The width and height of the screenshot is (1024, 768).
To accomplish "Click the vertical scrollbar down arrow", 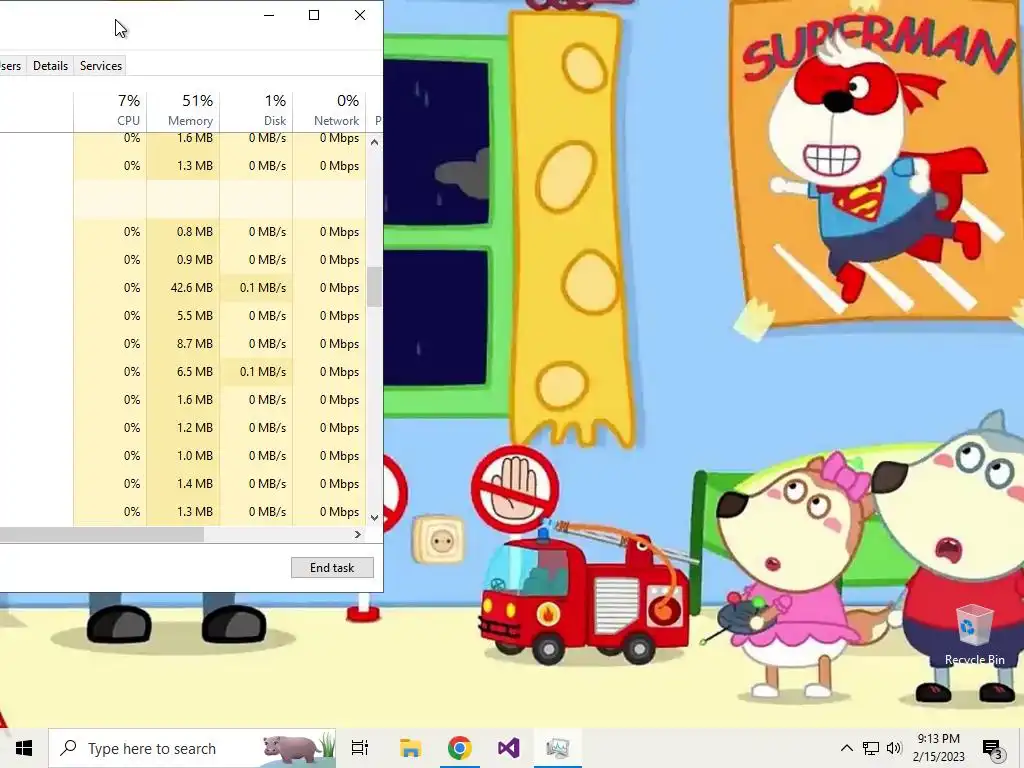I will click(374, 517).
